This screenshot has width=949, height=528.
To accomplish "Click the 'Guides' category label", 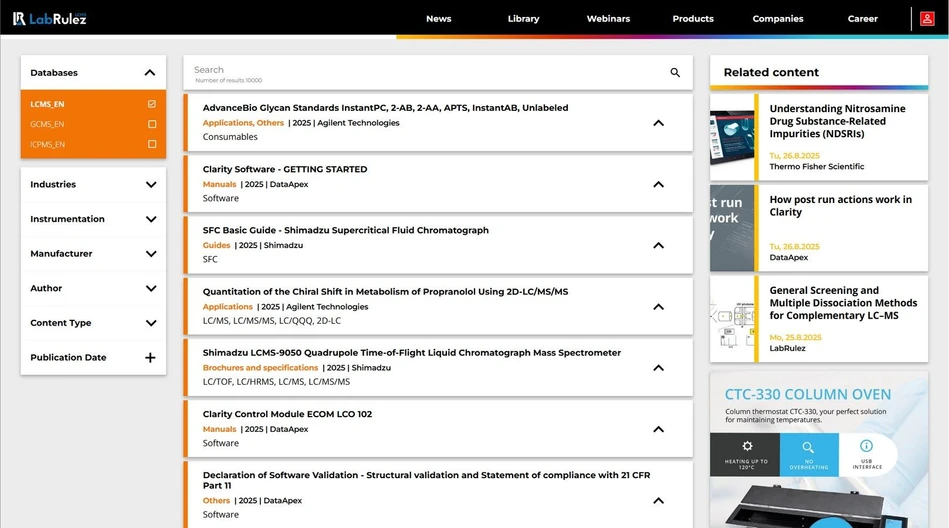I will click(x=217, y=245).
